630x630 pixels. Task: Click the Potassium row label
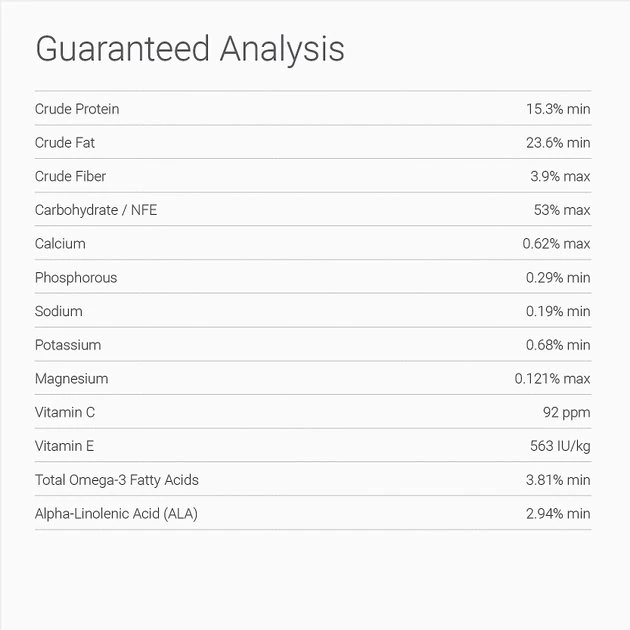(68, 345)
